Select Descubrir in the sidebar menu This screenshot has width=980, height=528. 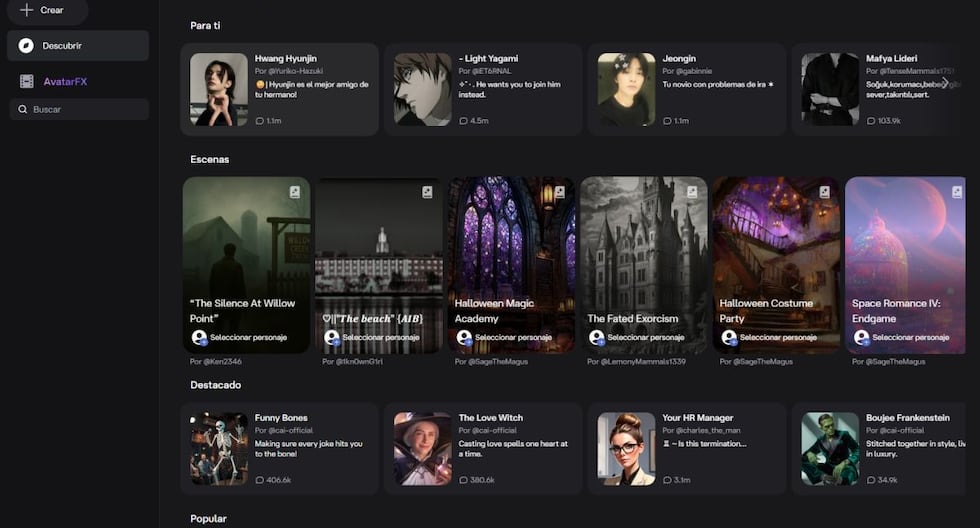[62, 45]
